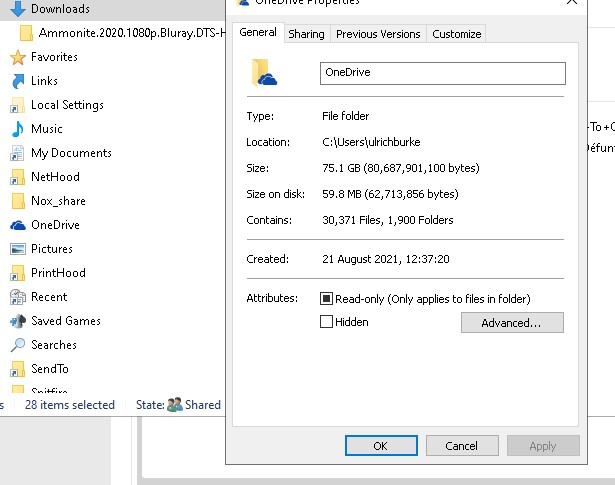615x485 pixels.
Task: Click the NetHood folder icon
Action: pyautogui.click(x=18, y=177)
